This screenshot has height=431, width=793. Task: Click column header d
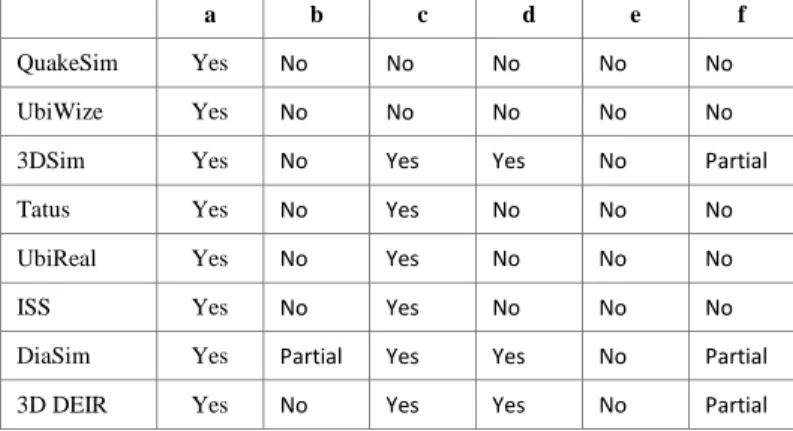(529, 14)
